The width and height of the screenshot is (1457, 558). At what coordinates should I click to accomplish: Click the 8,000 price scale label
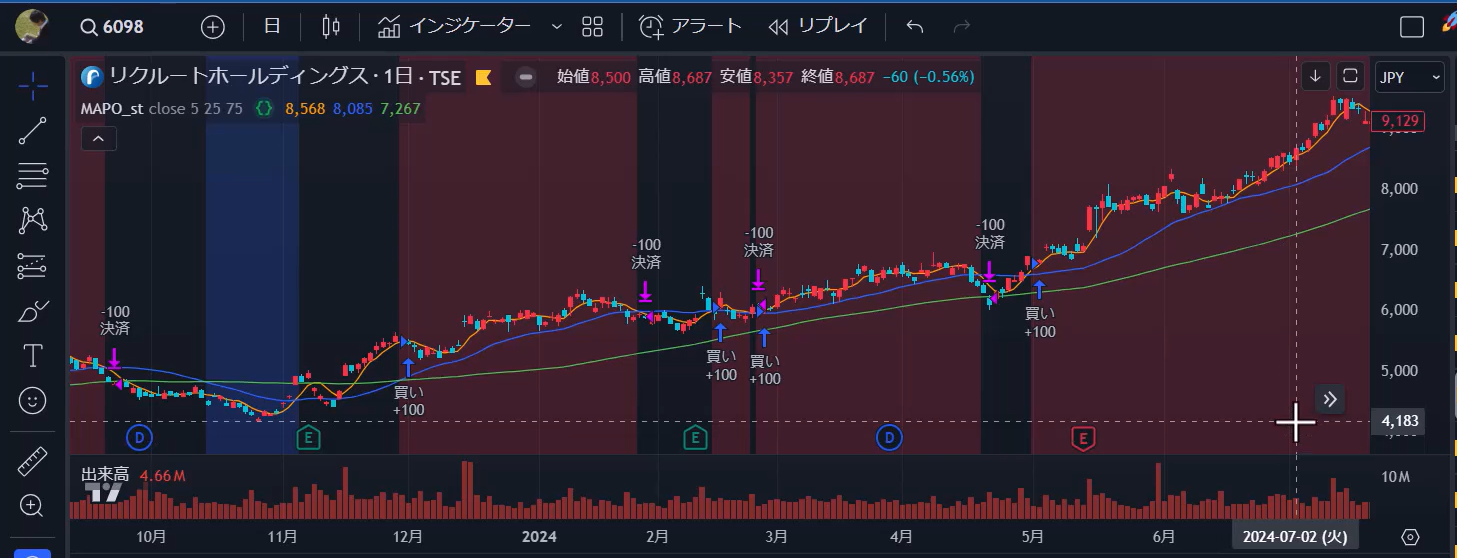pyautogui.click(x=1400, y=188)
